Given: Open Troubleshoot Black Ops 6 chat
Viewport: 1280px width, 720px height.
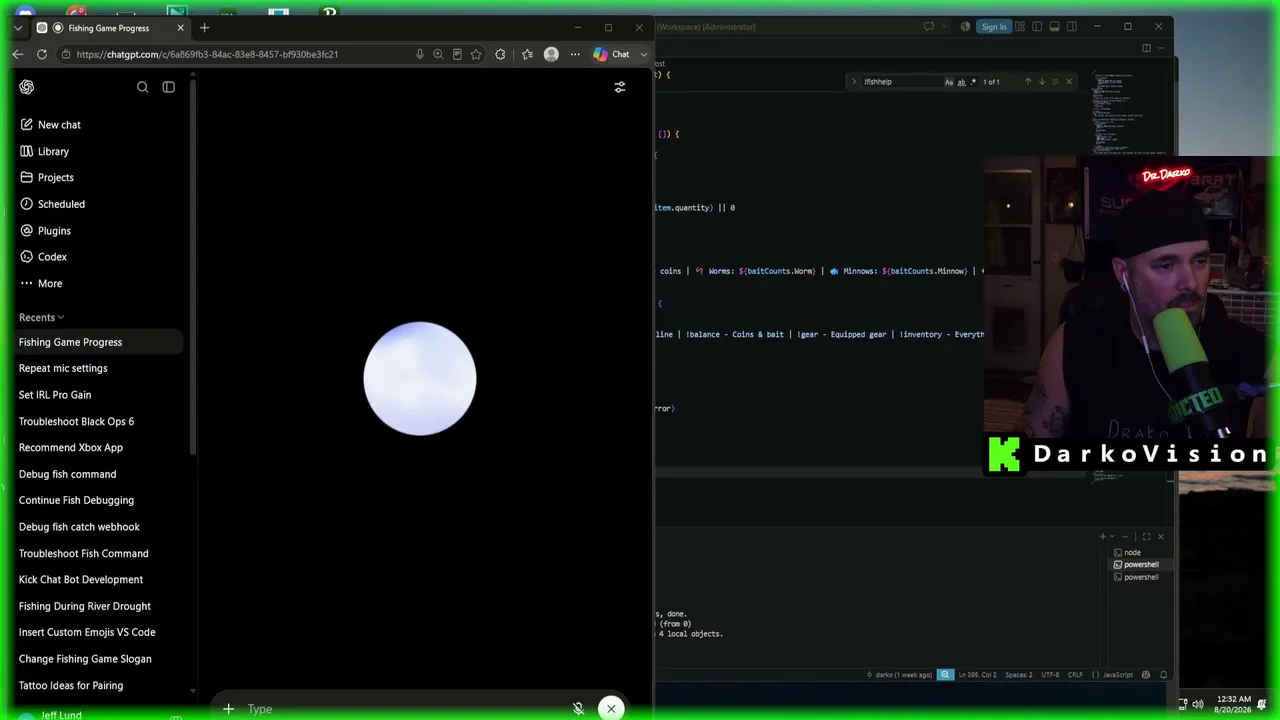Looking at the screenshot, I should click(x=76, y=421).
